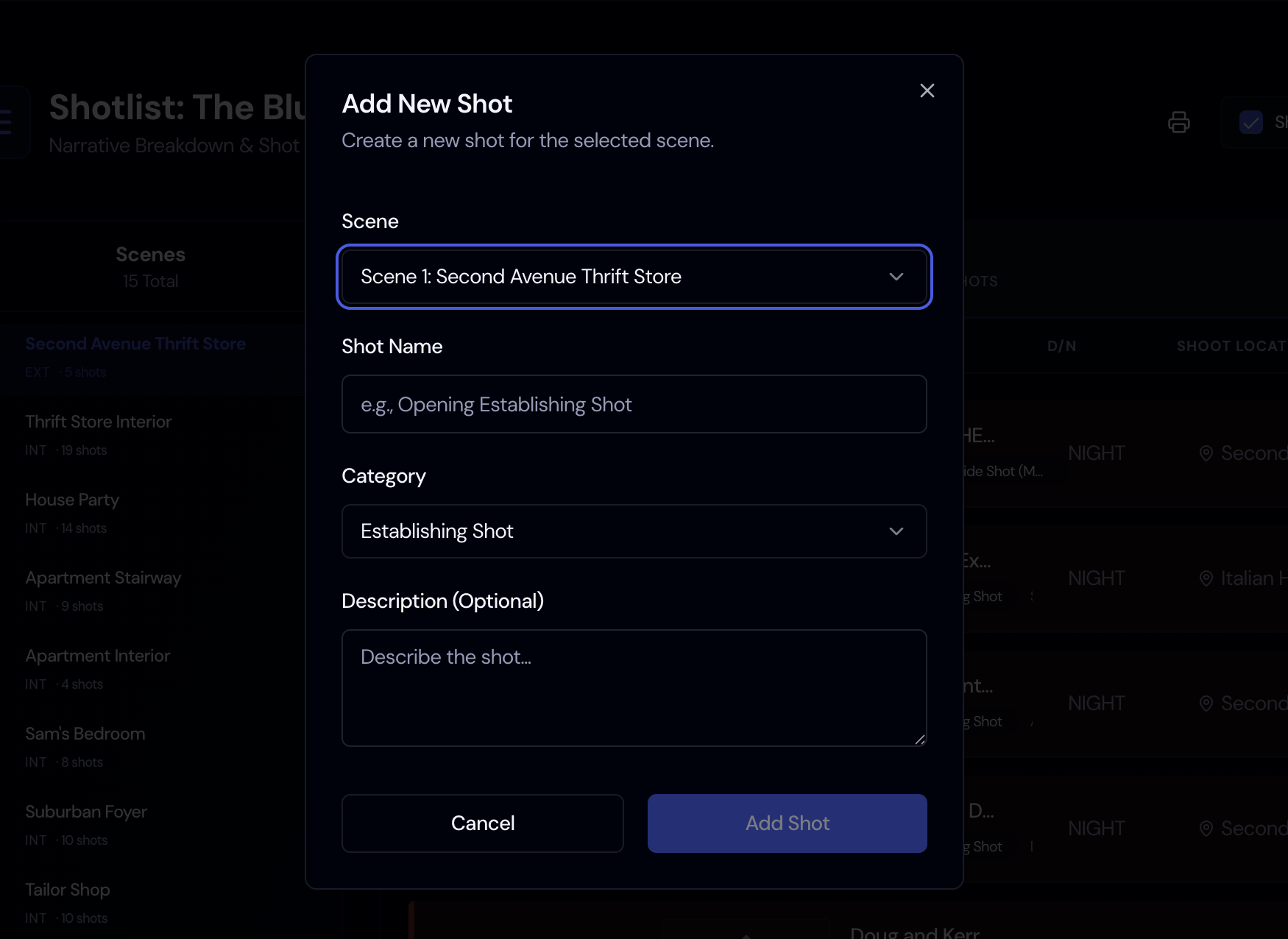The image size is (1288, 939).
Task: Click the map pin on the bottom NIGHT row
Action: pos(1206,828)
